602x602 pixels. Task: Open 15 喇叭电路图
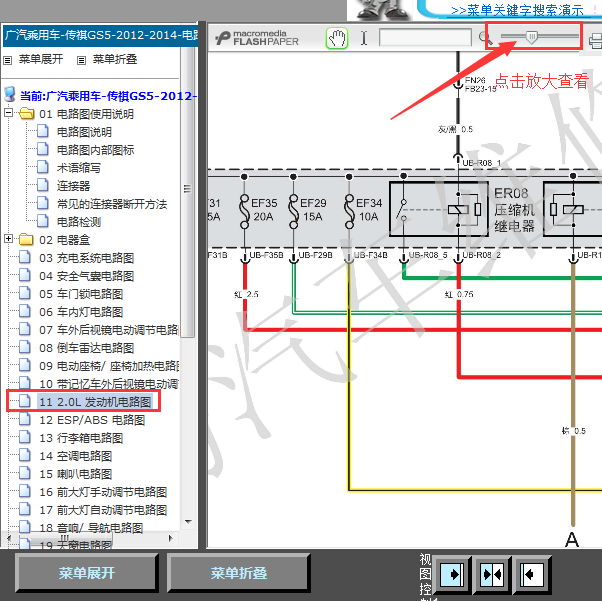(76, 474)
